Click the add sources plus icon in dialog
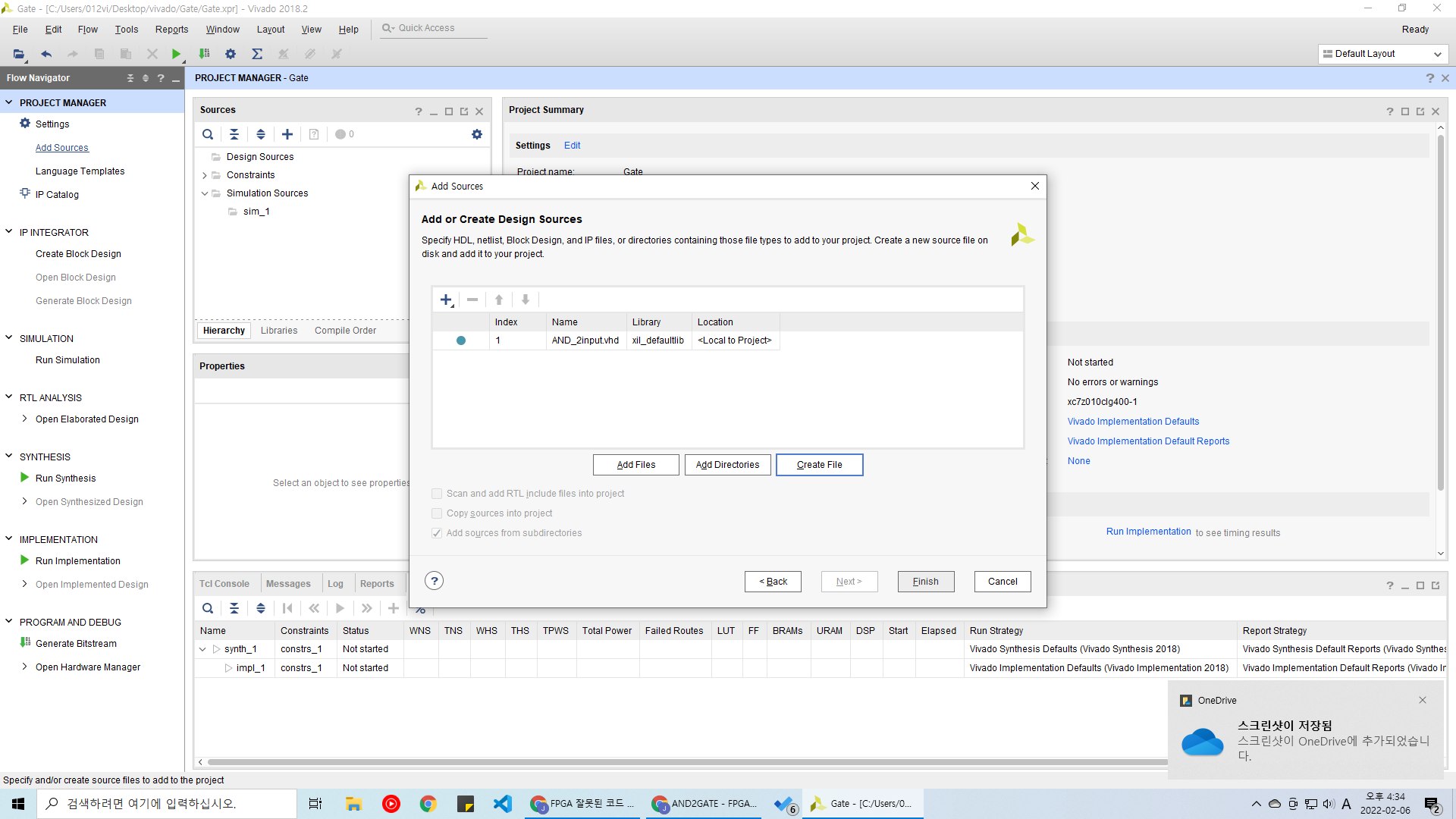Viewport: 1456px width, 819px height. [446, 300]
